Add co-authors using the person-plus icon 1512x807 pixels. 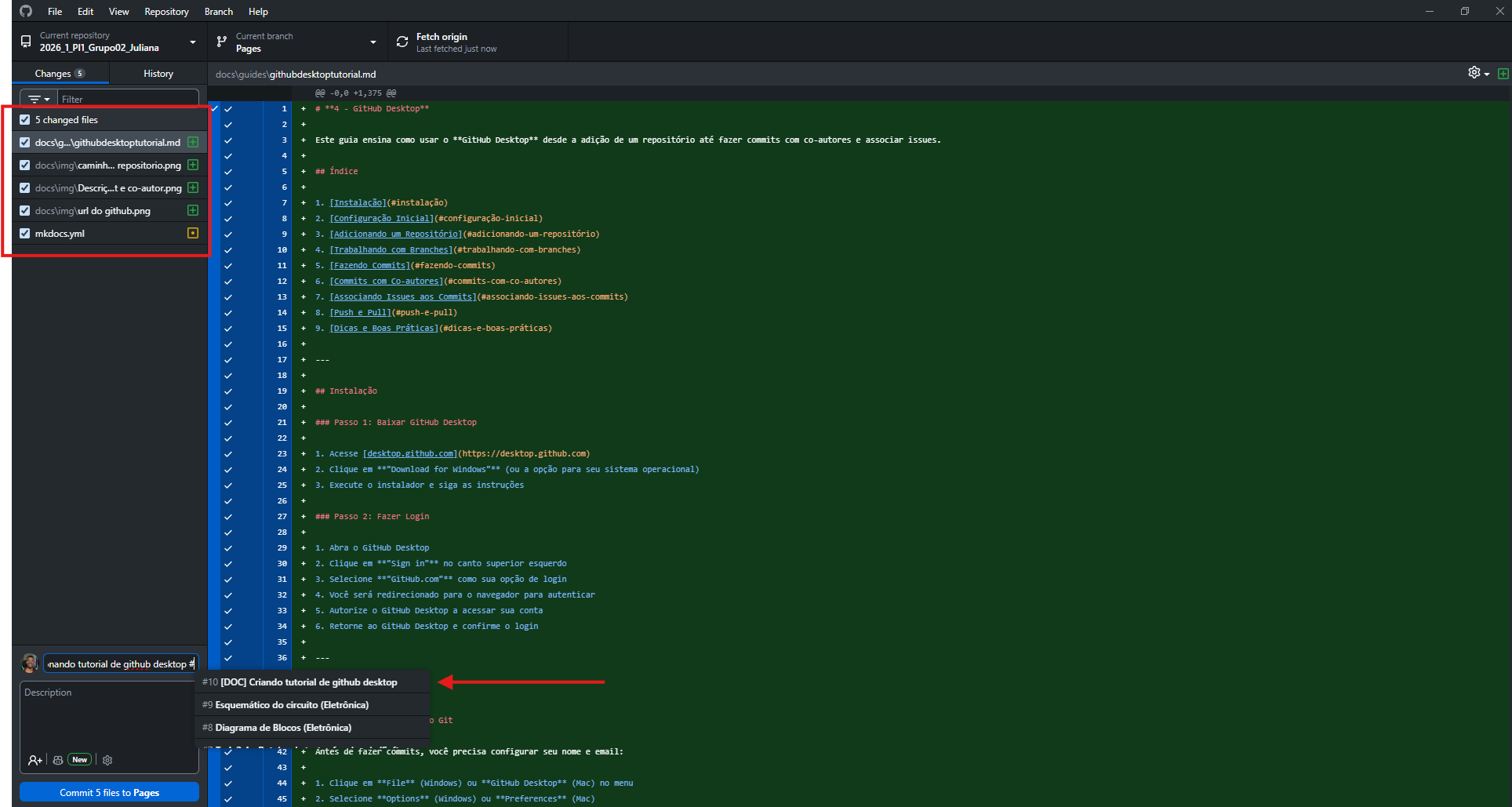[35, 760]
